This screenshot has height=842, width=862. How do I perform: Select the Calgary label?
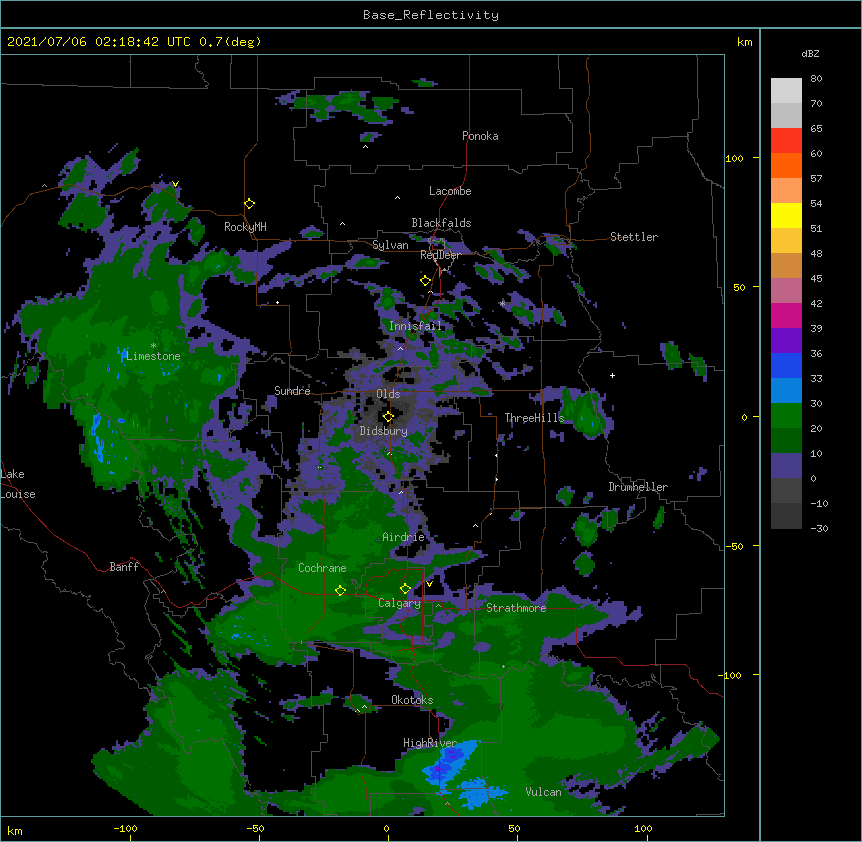399,603
